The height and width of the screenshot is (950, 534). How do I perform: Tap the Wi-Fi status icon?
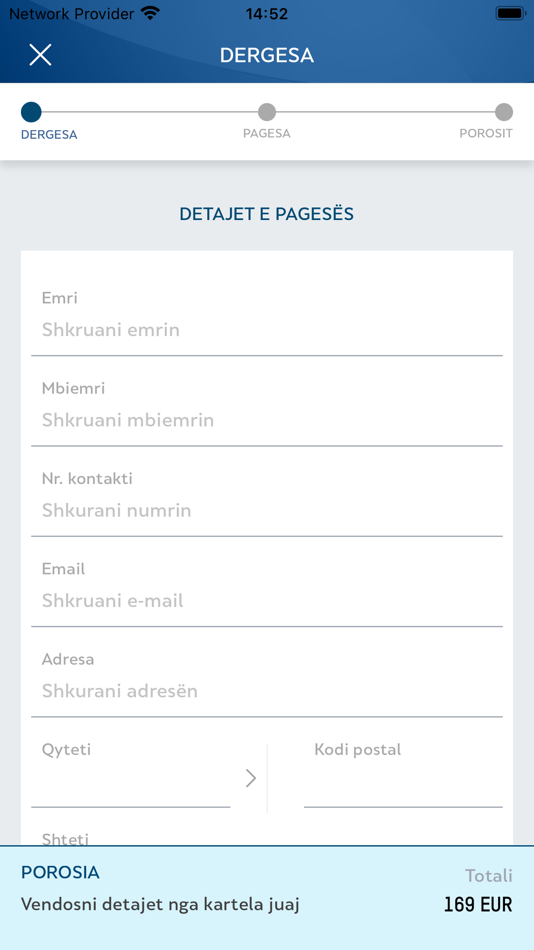pyautogui.click(x=150, y=13)
